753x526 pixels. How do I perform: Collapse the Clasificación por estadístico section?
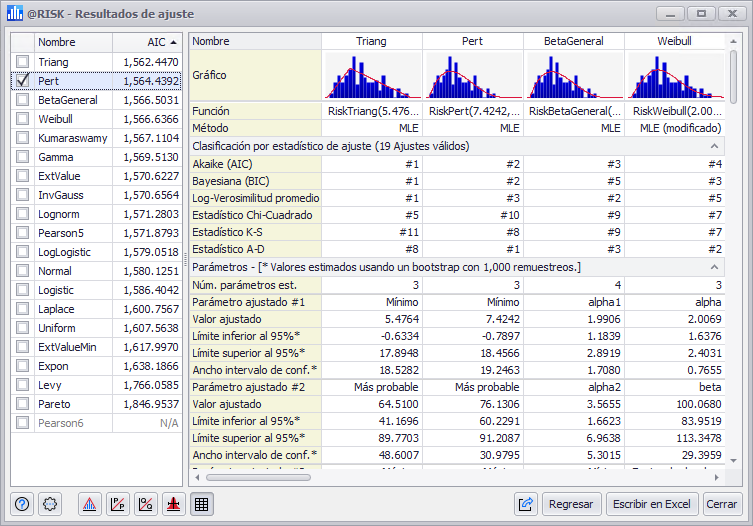point(715,147)
